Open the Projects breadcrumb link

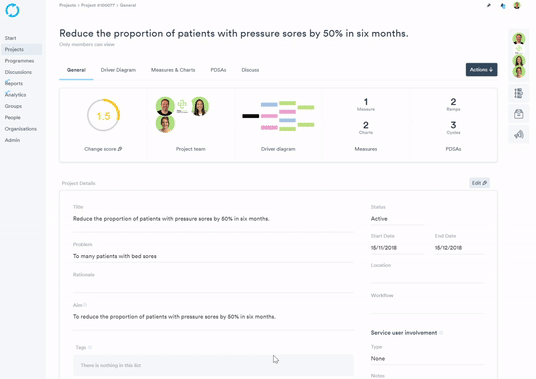(x=67, y=5)
